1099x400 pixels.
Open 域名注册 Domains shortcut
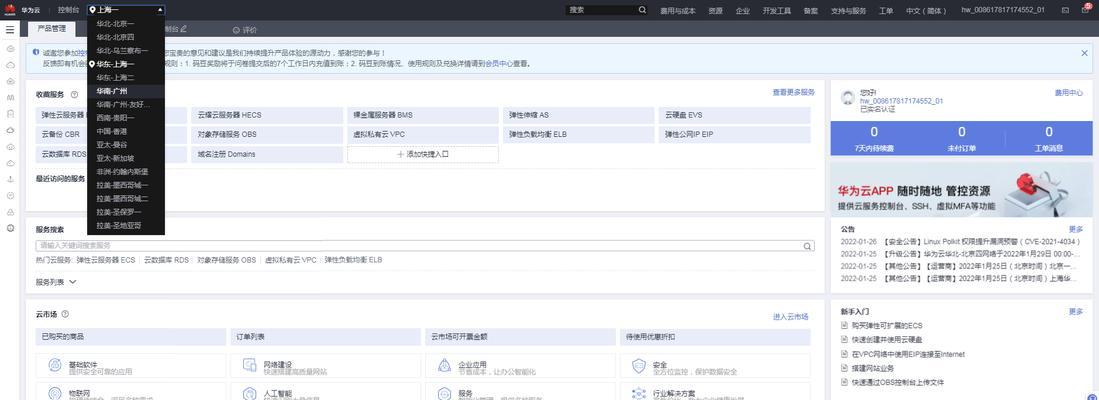(267, 154)
